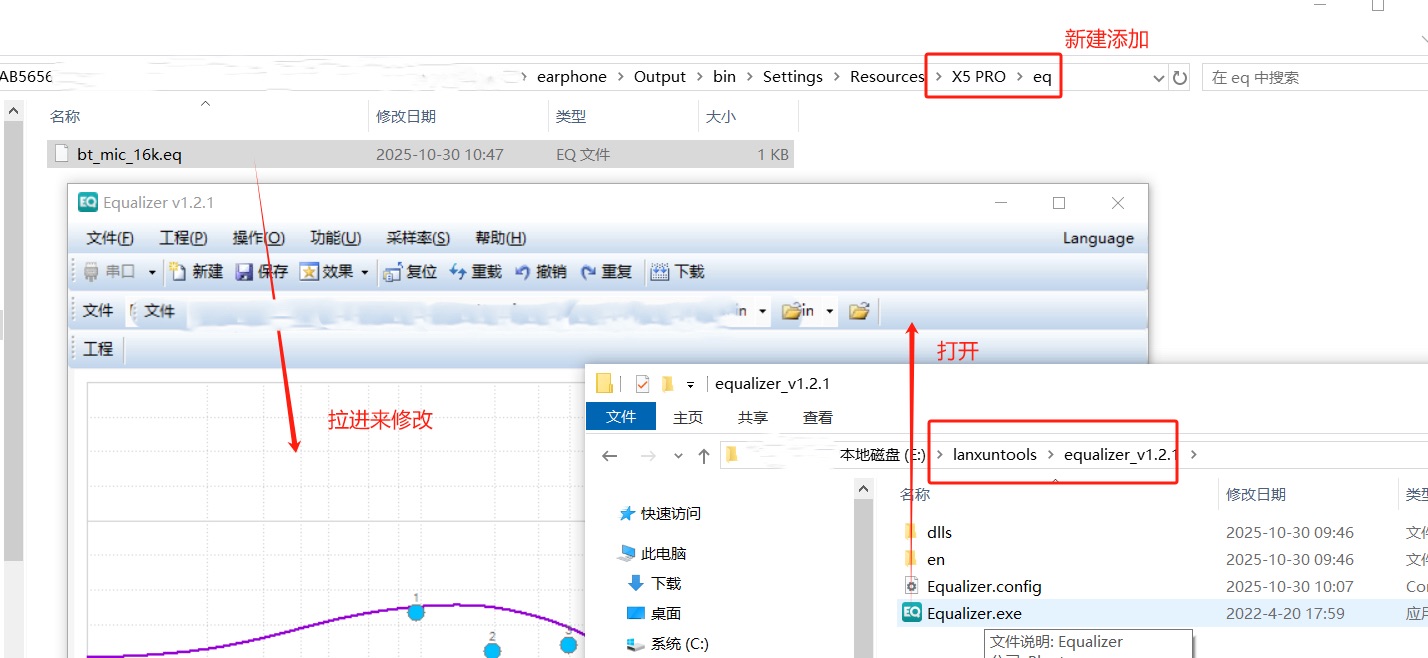Select 桌面 in Explorer navigation pane
The height and width of the screenshot is (658, 1428).
coord(654,613)
